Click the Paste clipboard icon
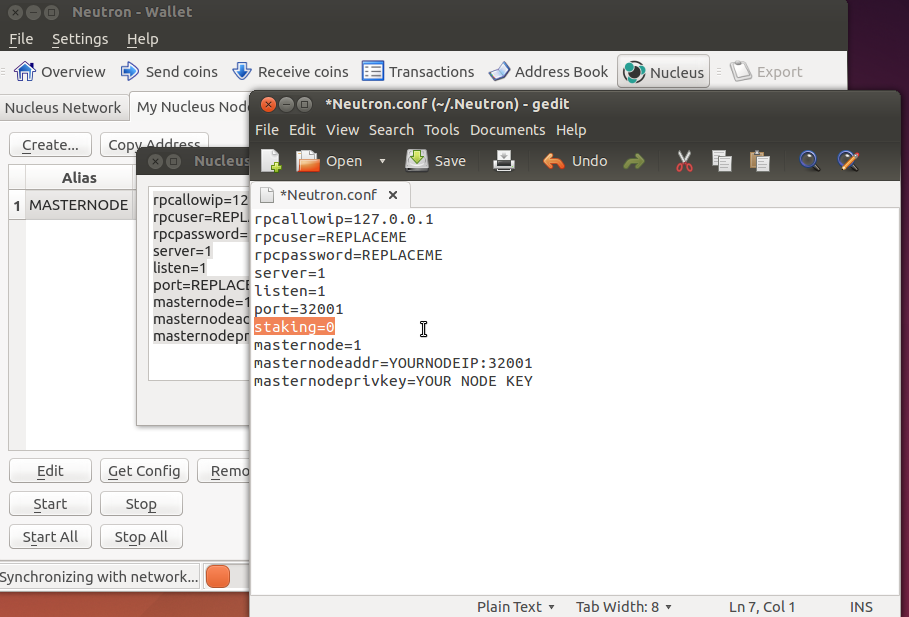The width and height of the screenshot is (909, 617). click(759, 161)
